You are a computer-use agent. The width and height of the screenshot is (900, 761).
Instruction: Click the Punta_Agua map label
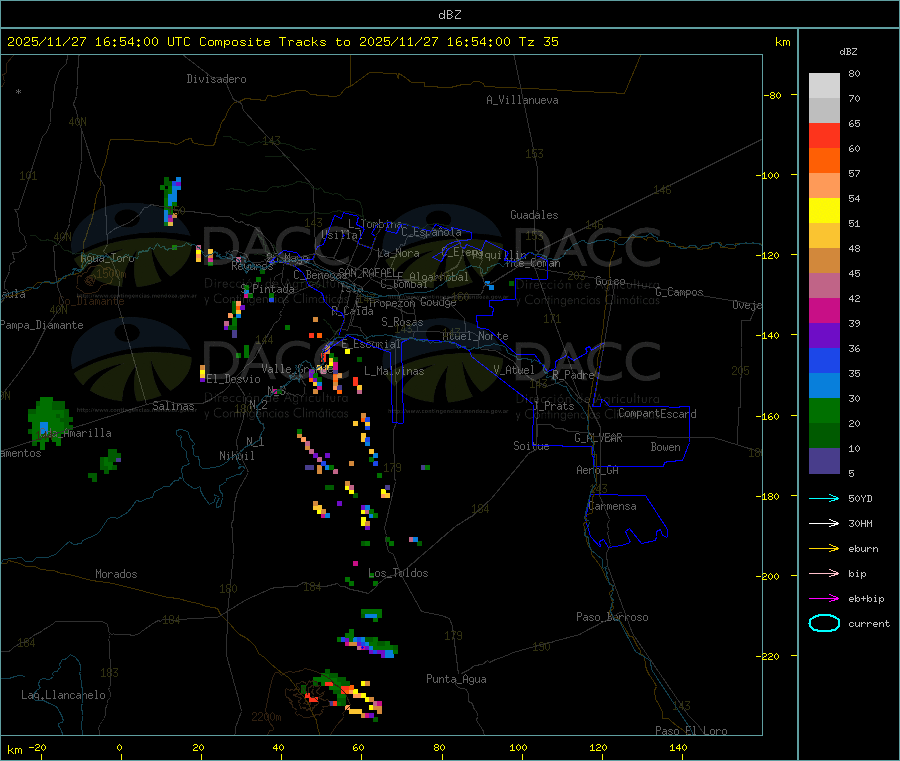pyautogui.click(x=456, y=679)
